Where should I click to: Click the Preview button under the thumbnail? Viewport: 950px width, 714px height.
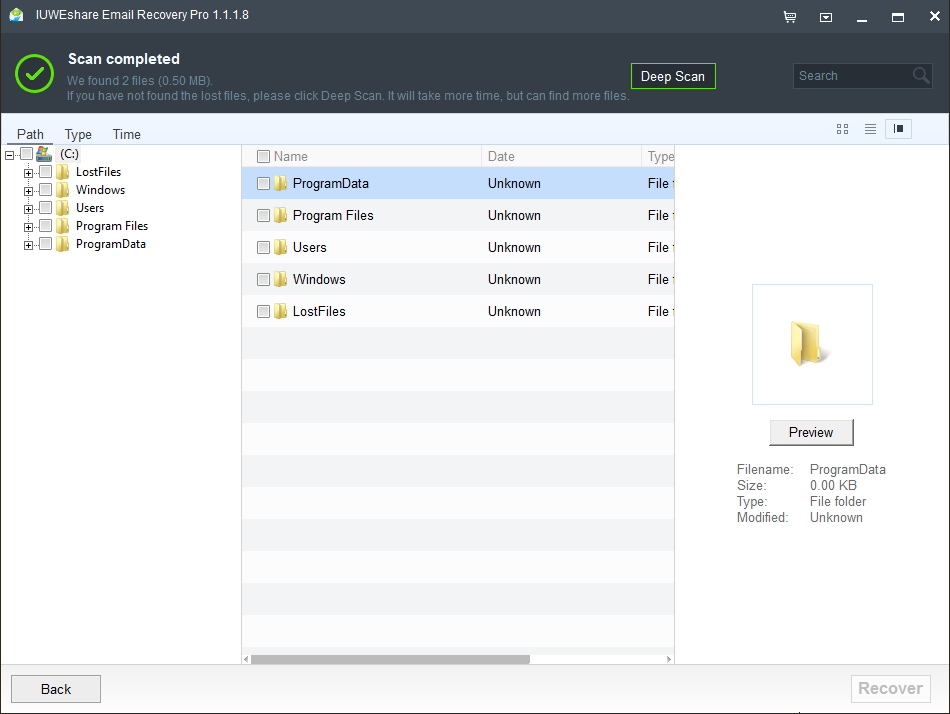coord(810,432)
